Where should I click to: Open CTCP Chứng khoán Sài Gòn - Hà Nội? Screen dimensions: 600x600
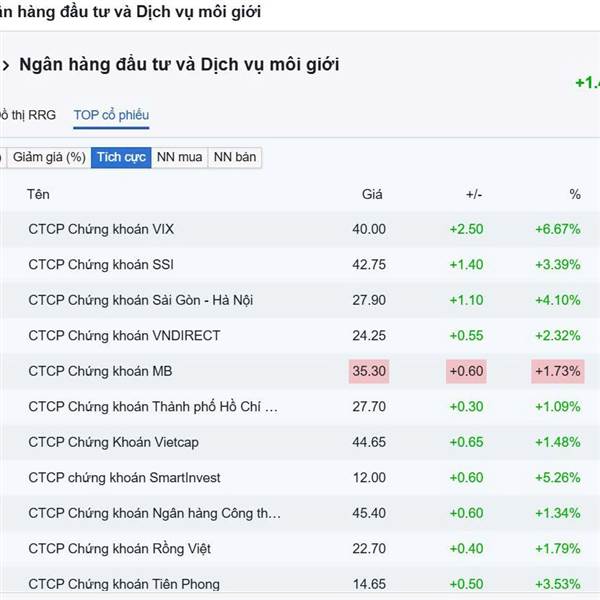coord(140,300)
